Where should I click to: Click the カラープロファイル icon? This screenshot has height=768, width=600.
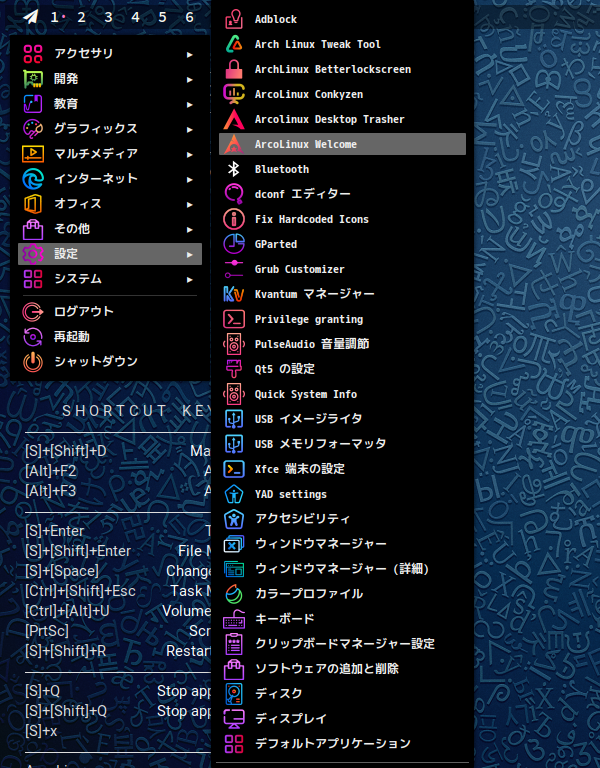click(234, 594)
